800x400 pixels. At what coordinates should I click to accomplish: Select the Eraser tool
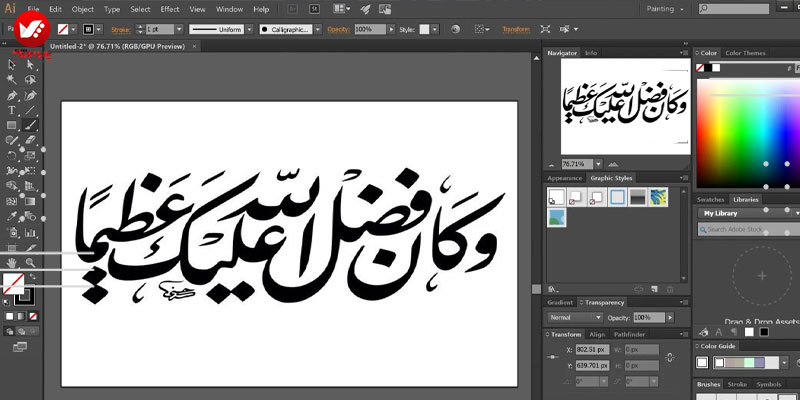(30, 140)
